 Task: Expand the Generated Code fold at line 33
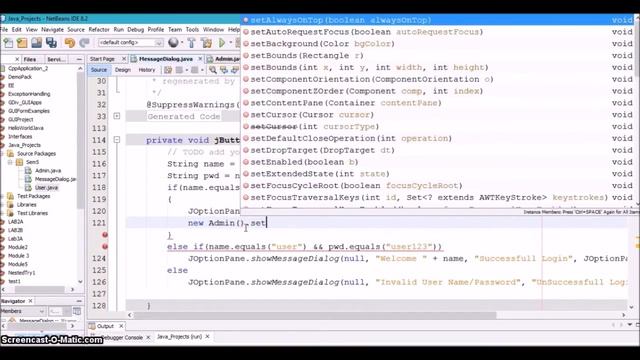coord(117,116)
